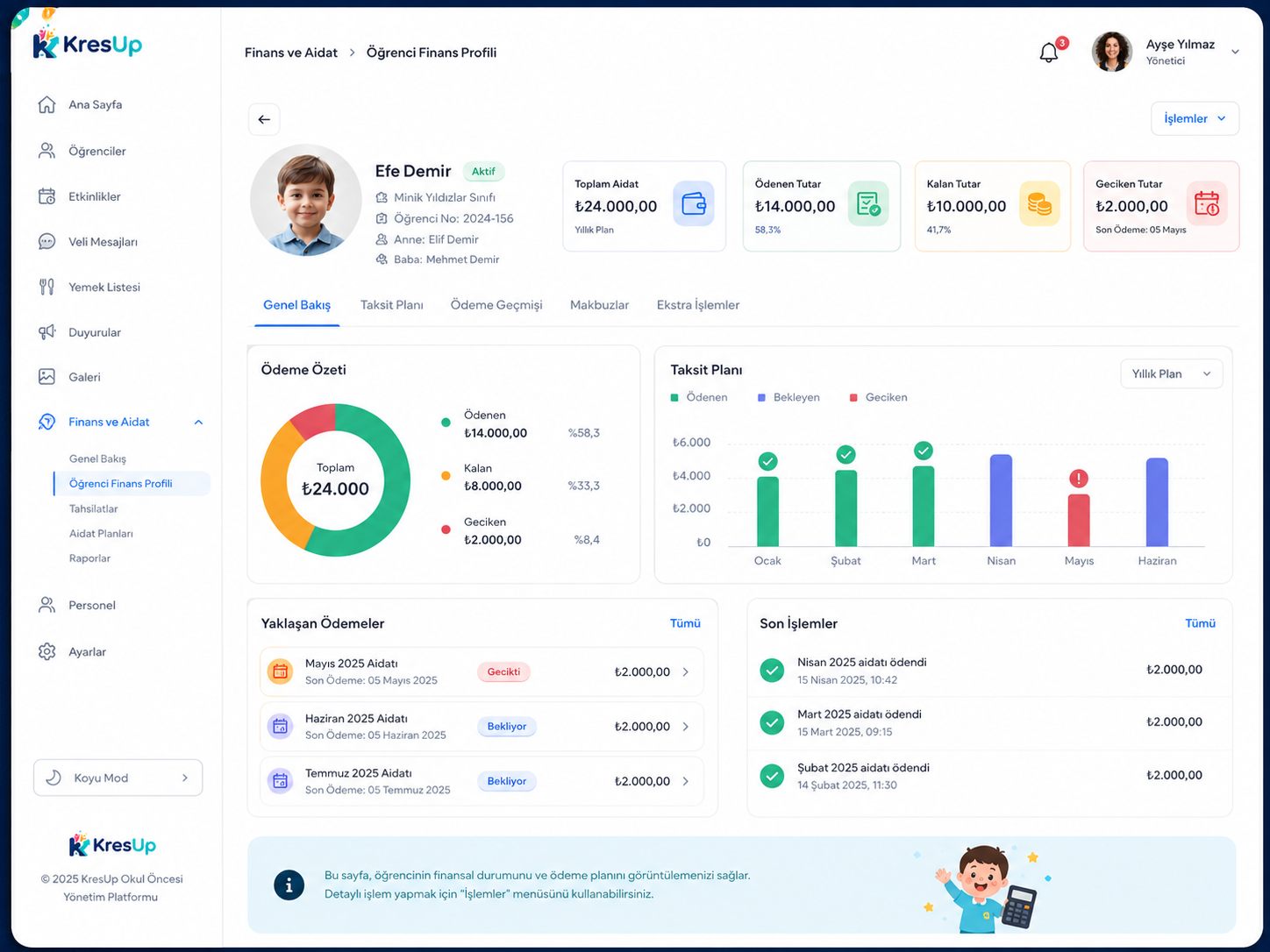The image size is (1270, 952).
Task: Click the back arrow button
Action: click(x=264, y=119)
